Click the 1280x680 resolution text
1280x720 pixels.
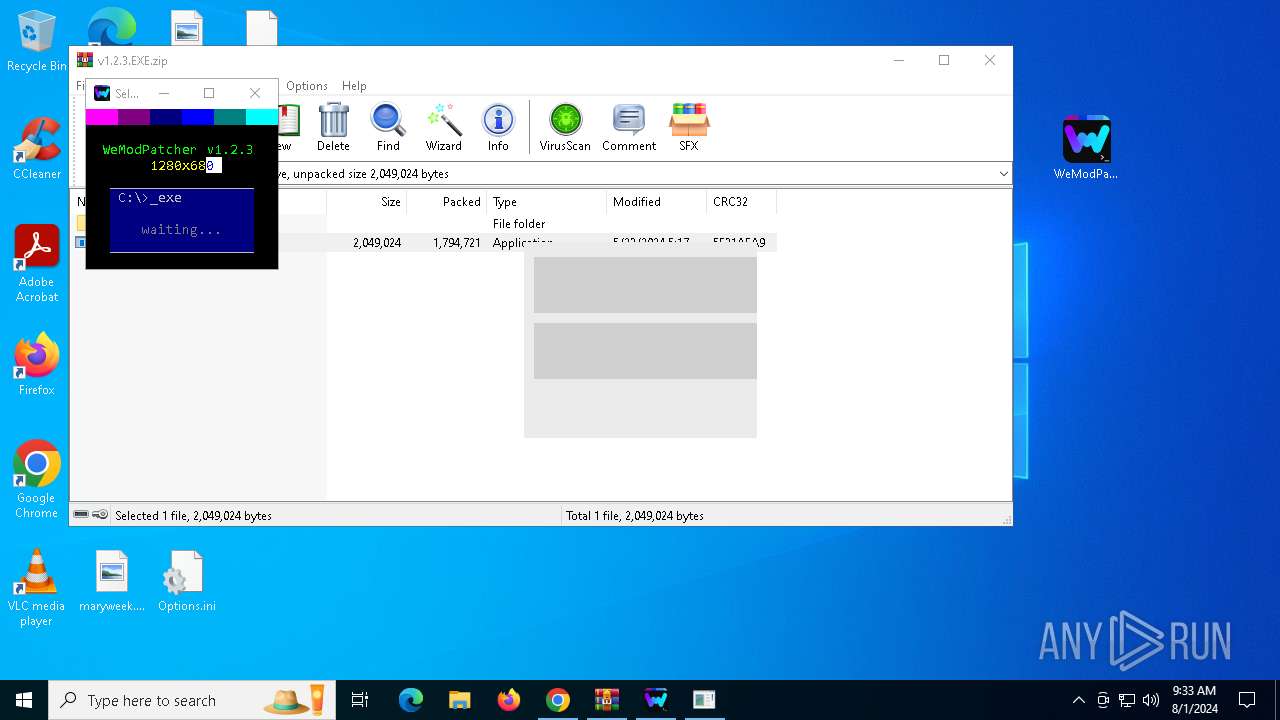pos(182,166)
